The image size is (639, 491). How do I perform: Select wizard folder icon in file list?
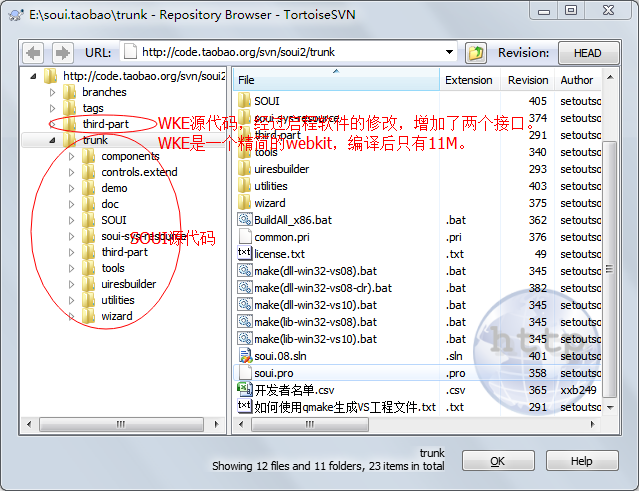(x=245, y=203)
